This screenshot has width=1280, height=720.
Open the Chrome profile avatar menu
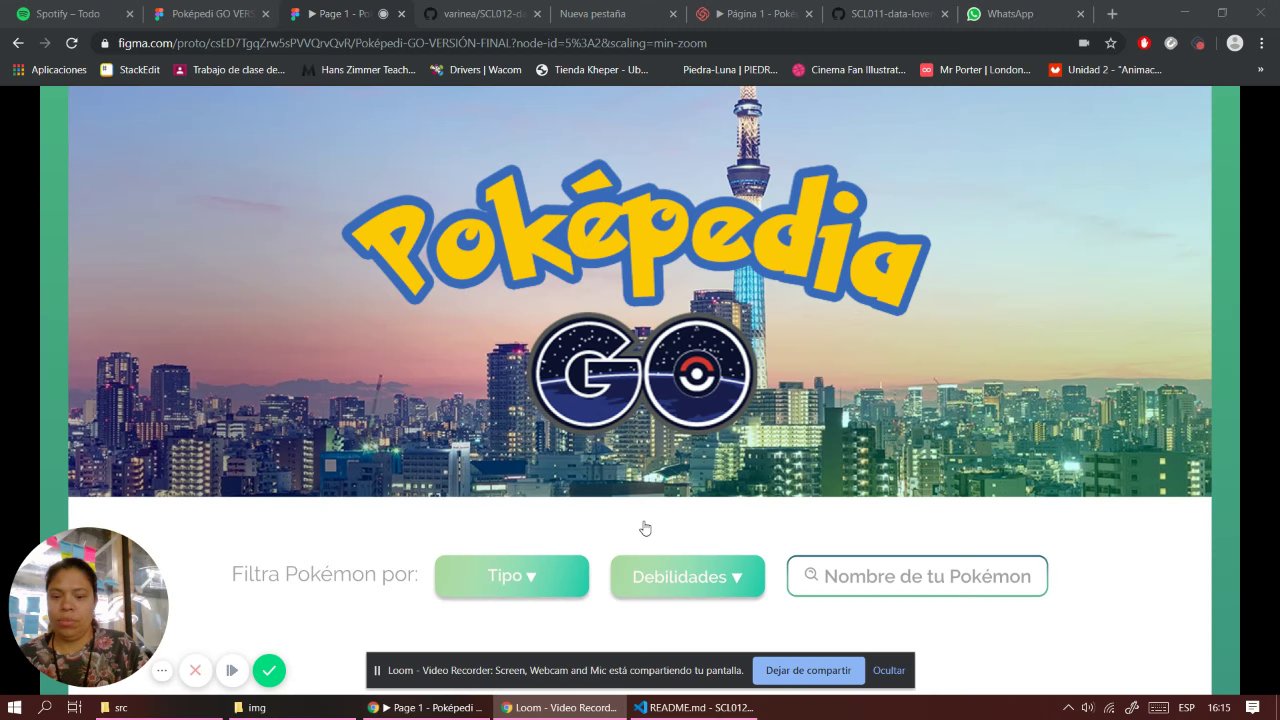point(1235,43)
